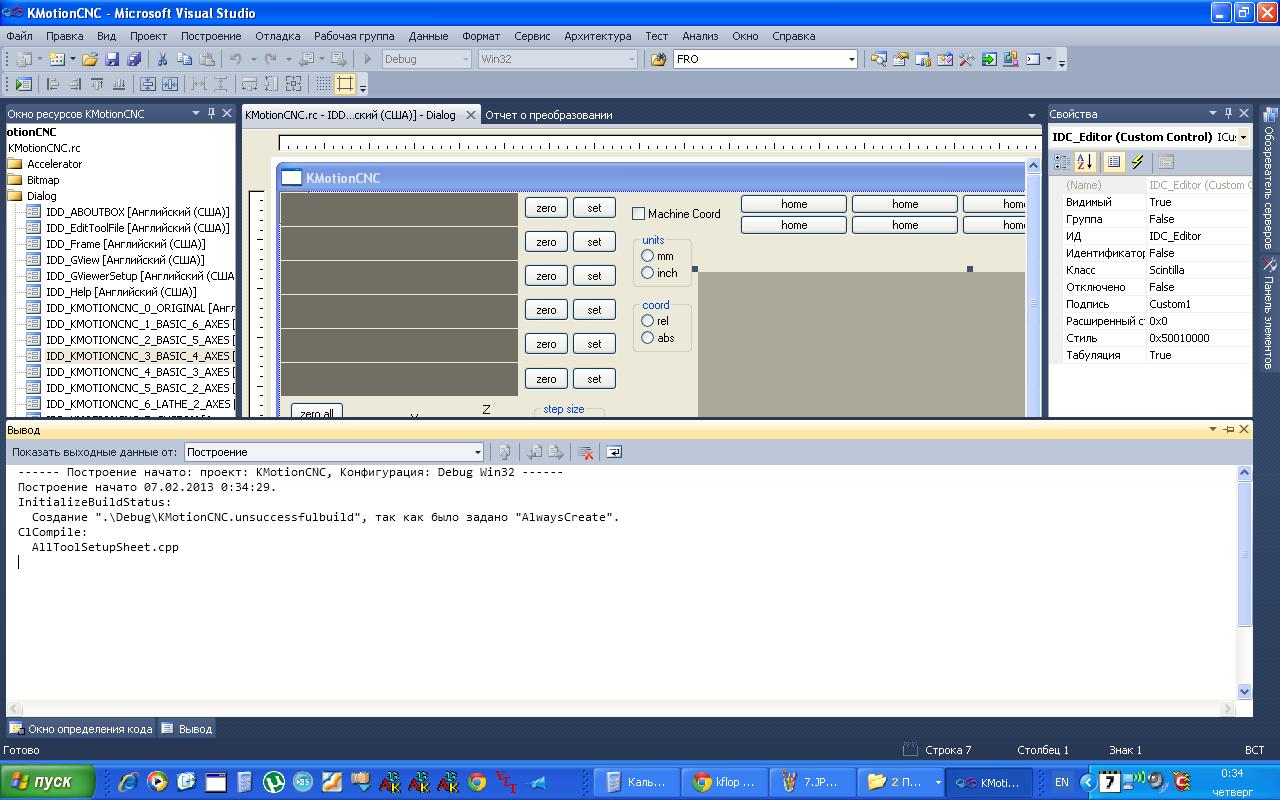The image size is (1280, 800).
Task: Open the Properties Window toolbar icon
Action: point(900,59)
